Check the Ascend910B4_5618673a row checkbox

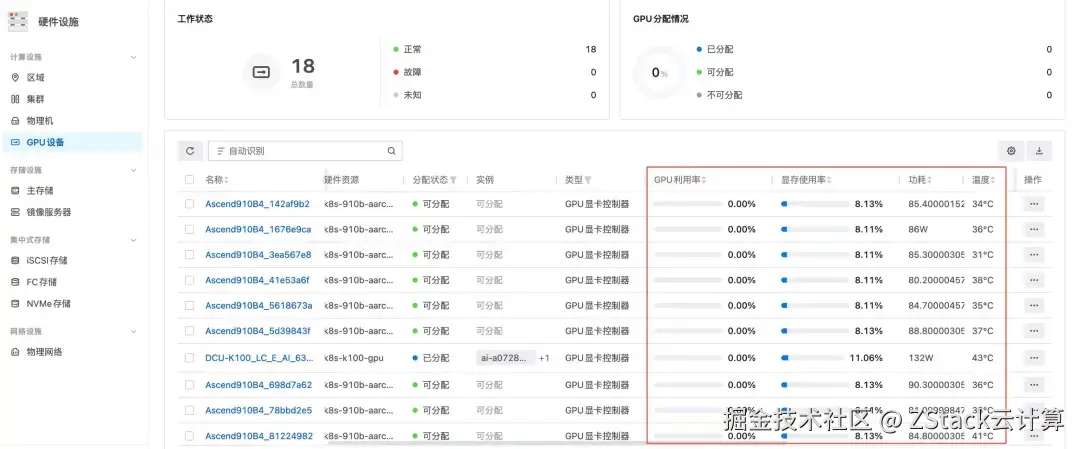pos(189,306)
